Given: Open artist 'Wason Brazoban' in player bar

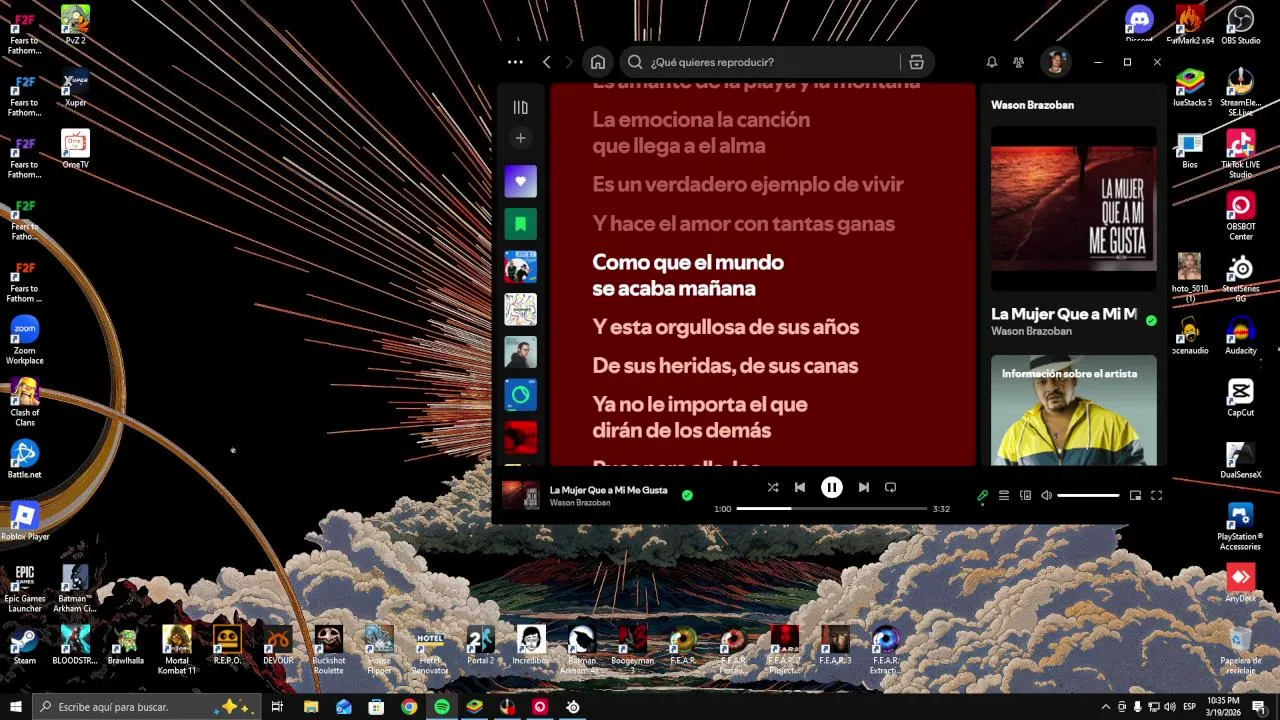Looking at the screenshot, I should [x=580, y=503].
